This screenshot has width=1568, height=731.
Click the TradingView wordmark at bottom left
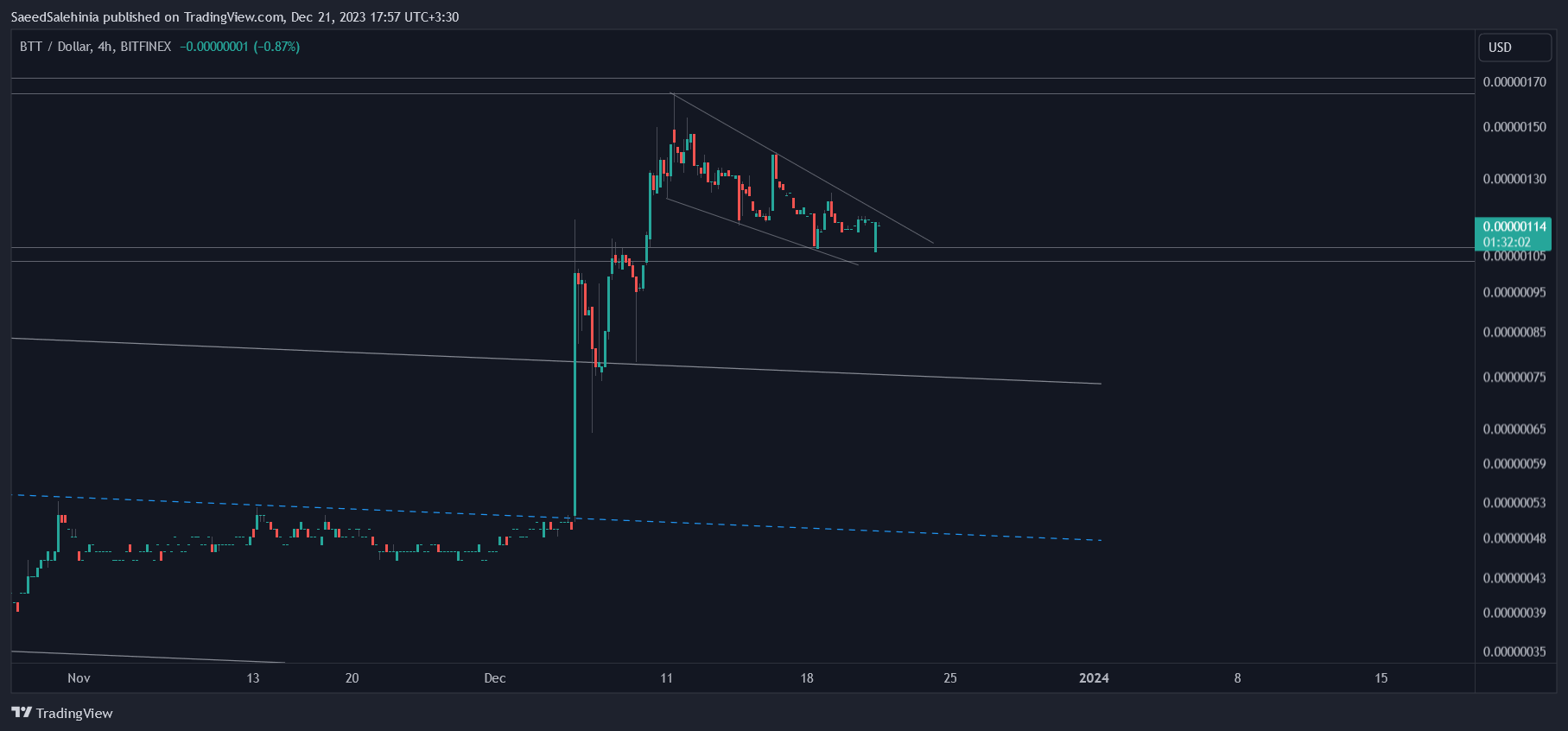coord(74,713)
